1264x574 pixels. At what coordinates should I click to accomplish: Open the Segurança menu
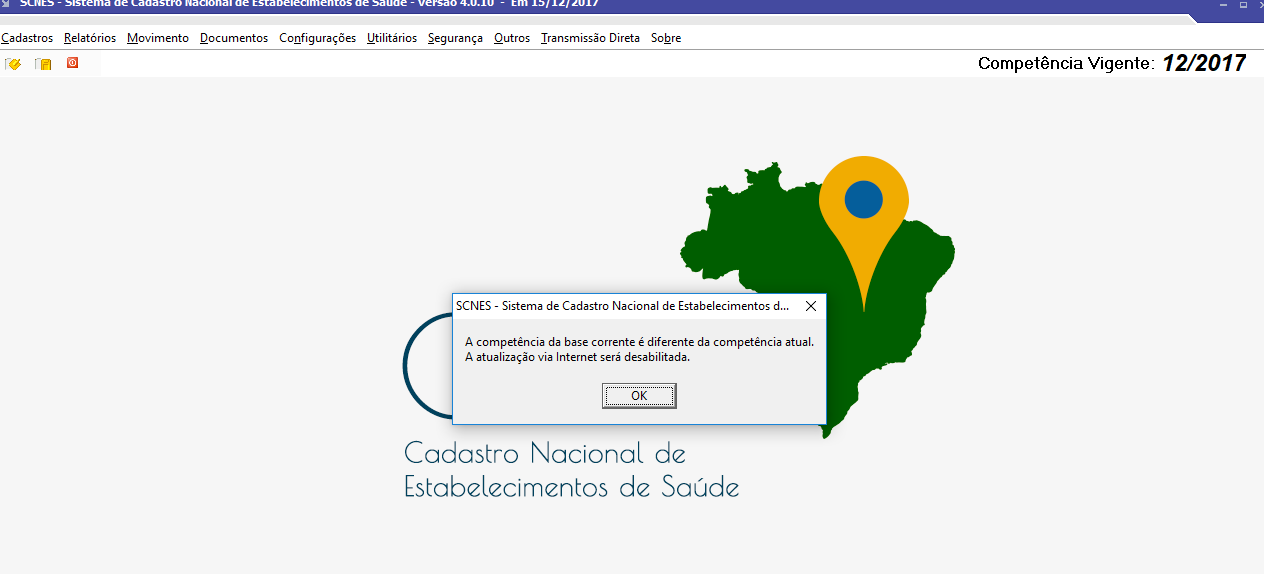(x=455, y=38)
